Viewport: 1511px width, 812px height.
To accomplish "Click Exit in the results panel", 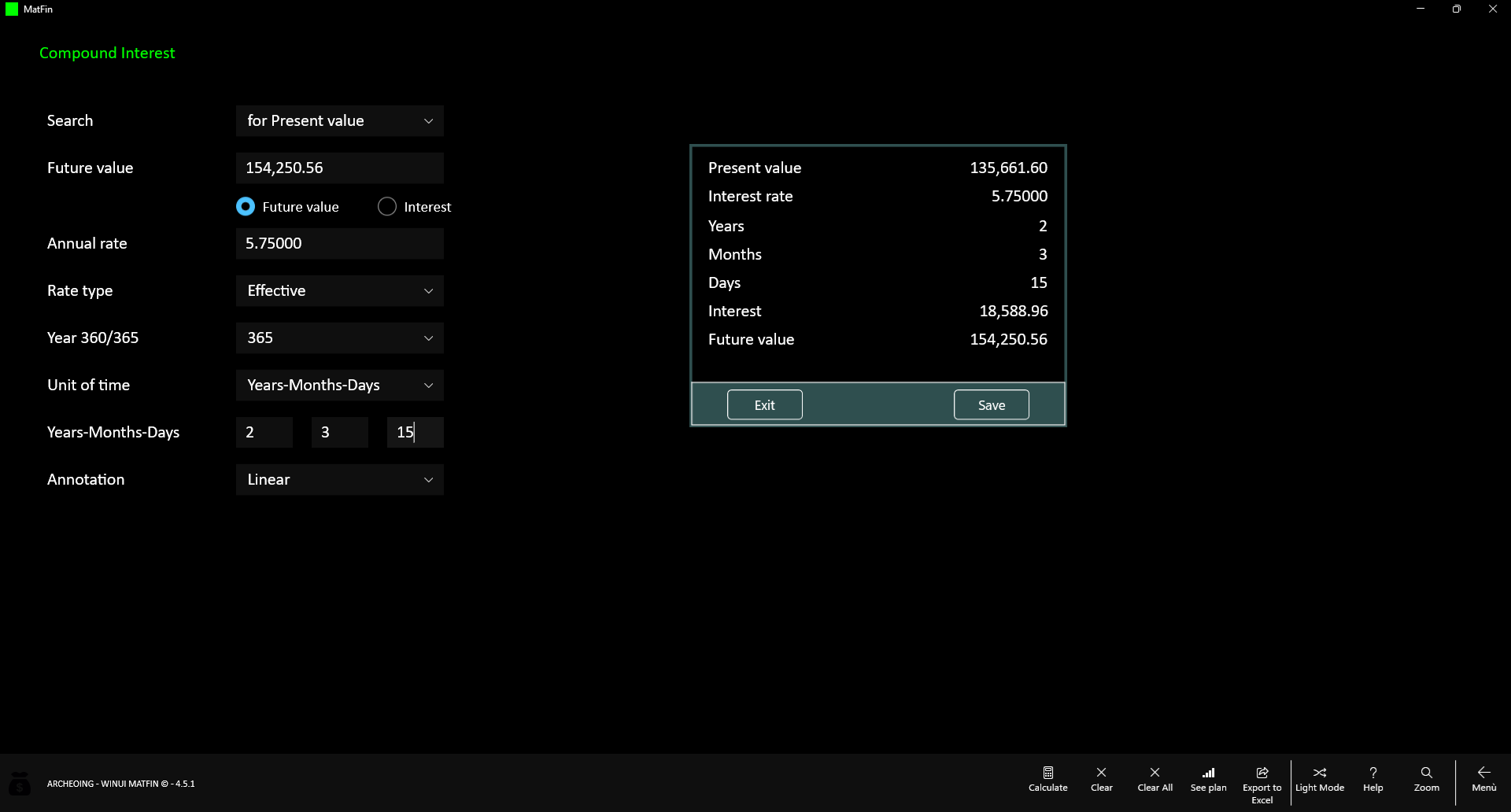I will 764,404.
